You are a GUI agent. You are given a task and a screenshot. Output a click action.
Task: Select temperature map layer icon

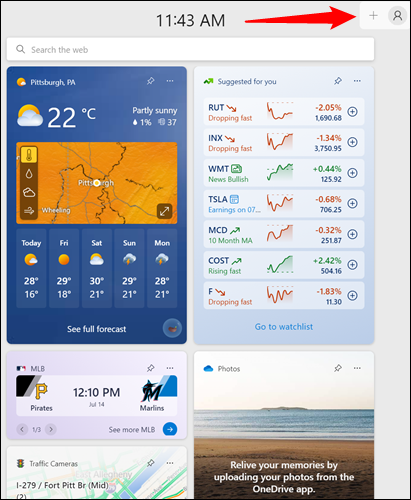click(x=29, y=155)
